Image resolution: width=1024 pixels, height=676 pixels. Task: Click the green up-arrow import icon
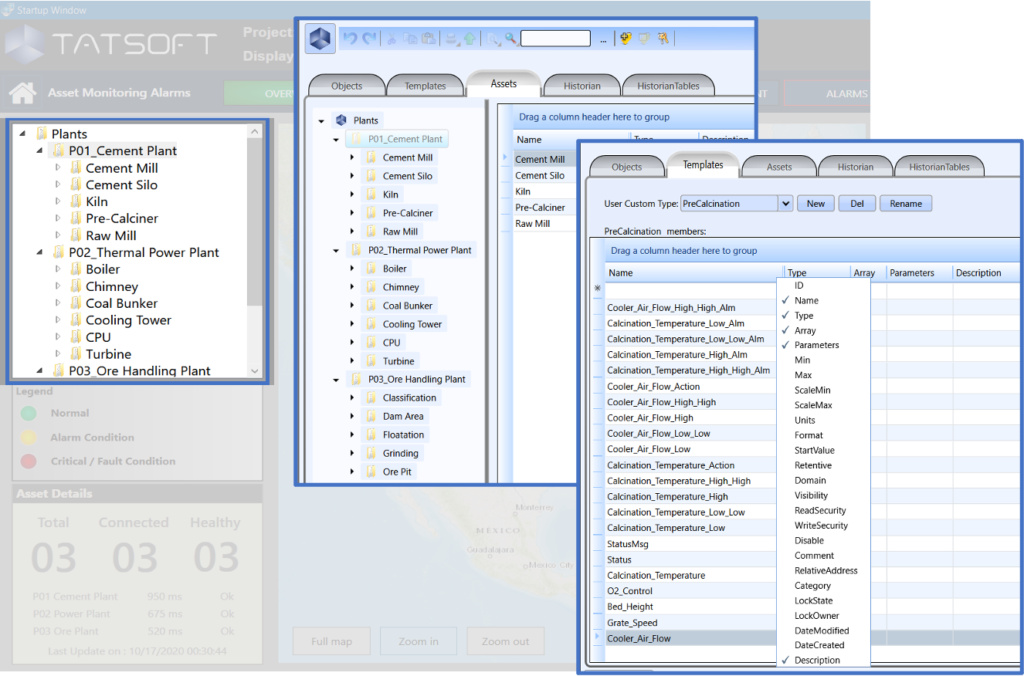469,39
